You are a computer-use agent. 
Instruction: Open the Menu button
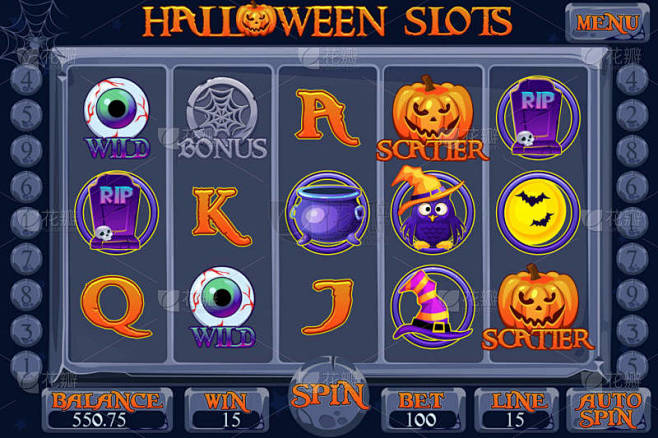[607, 23]
